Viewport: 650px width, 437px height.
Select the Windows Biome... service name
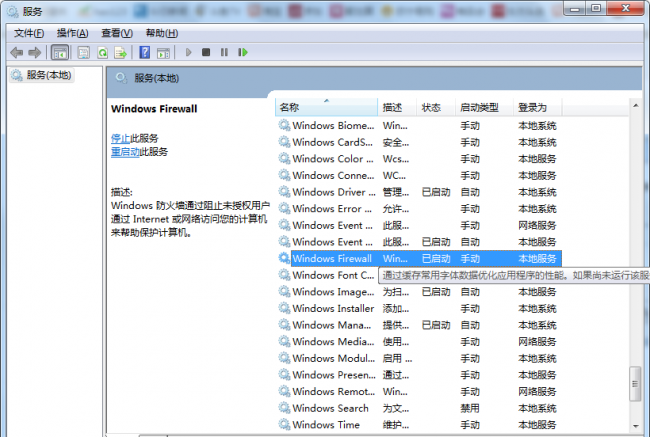333,126
